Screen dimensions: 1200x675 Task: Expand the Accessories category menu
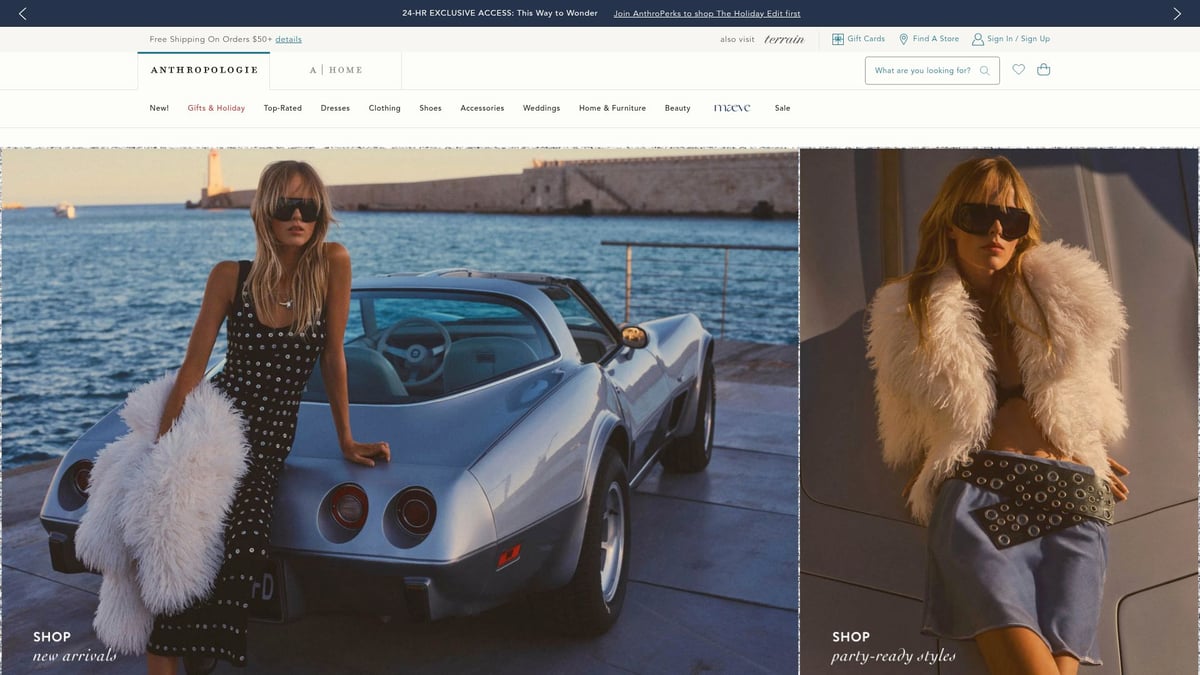[x=482, y=108]
